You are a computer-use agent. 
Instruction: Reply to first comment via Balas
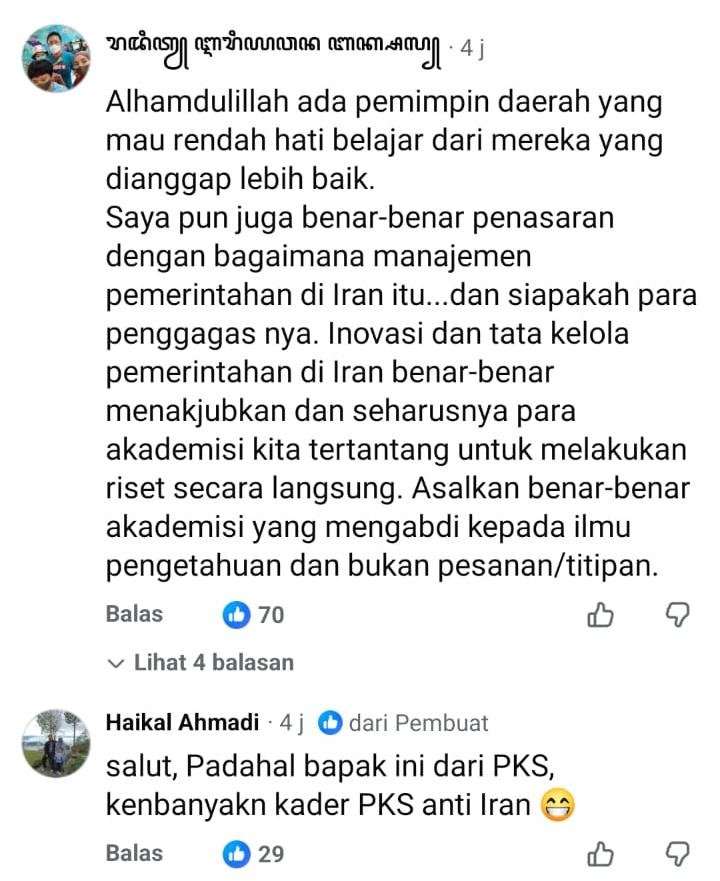tap(134, 614)
